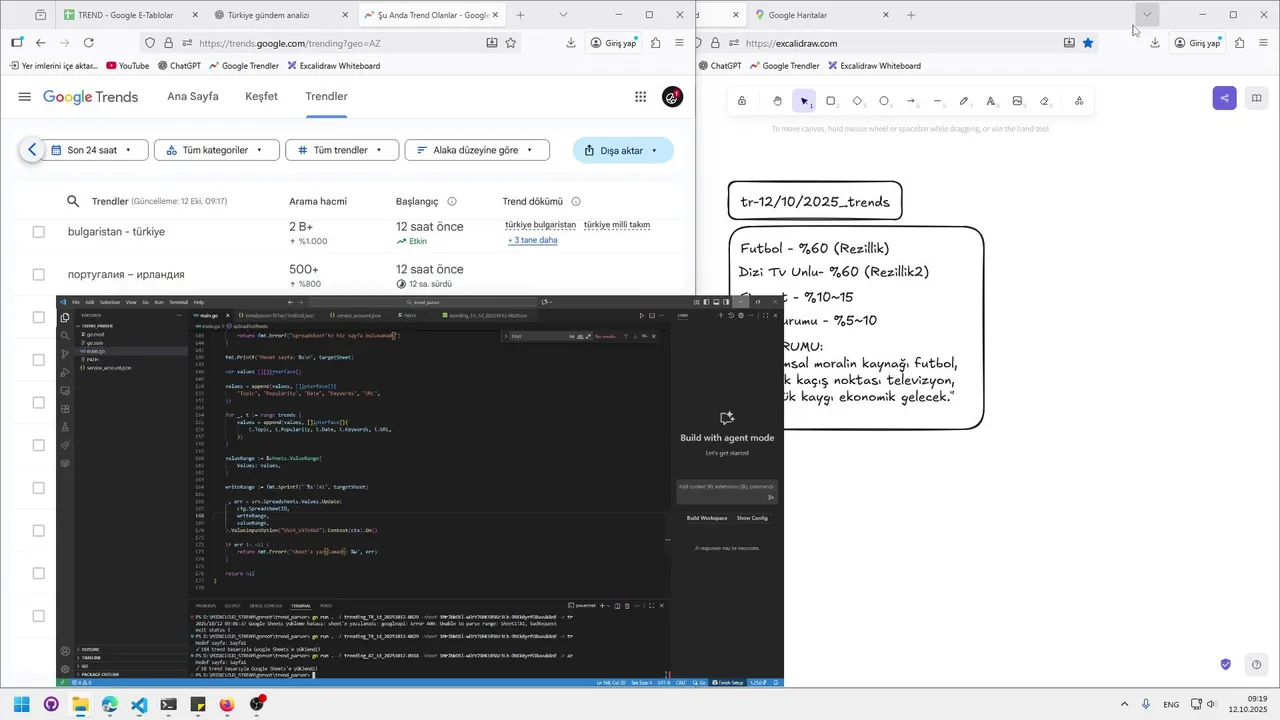
Task: Click the ENG language indicator
Action: (x=1171, y=705)
